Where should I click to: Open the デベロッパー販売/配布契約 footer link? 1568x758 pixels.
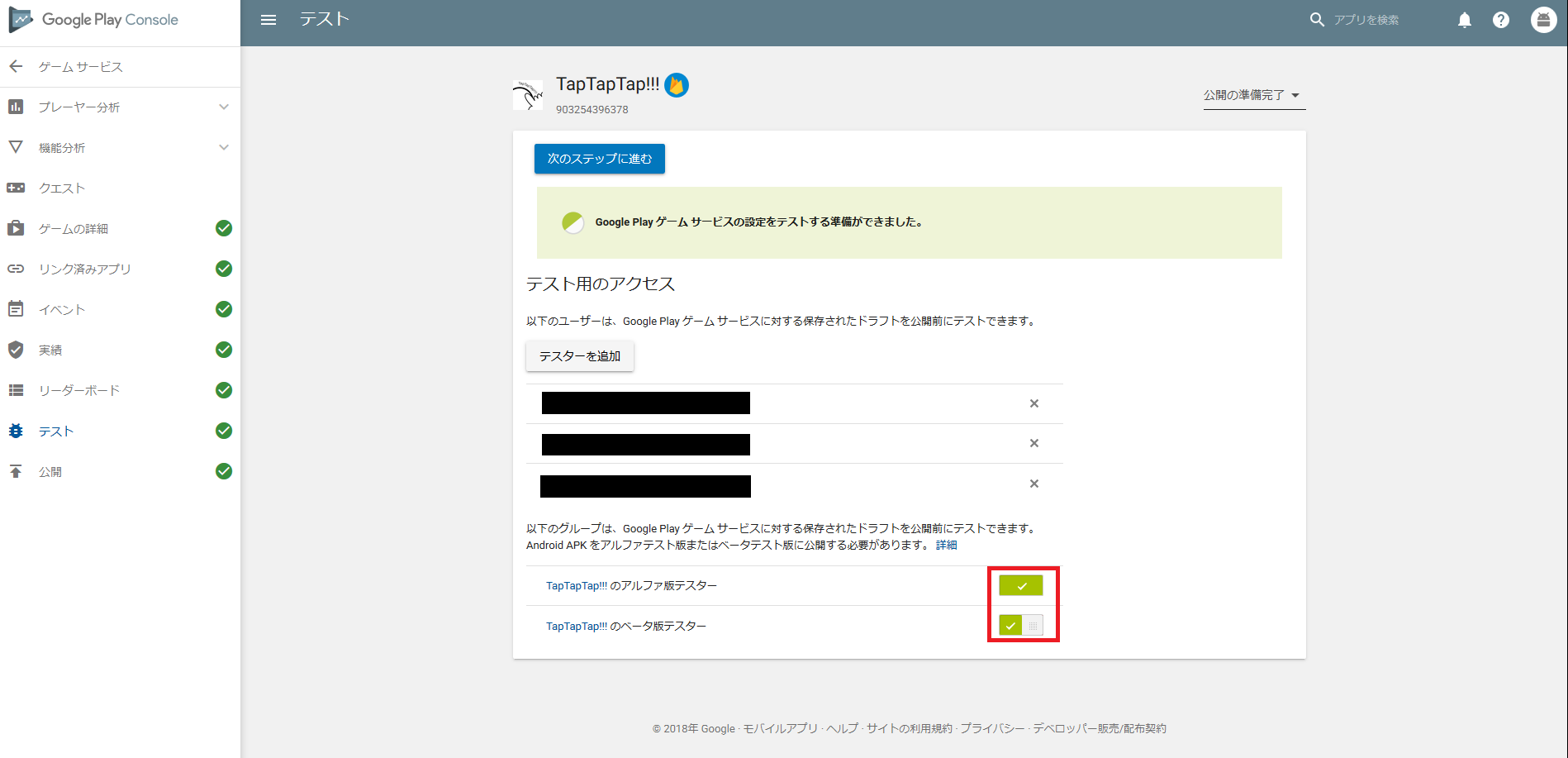pyautogui.click(x=1100, y=728)
